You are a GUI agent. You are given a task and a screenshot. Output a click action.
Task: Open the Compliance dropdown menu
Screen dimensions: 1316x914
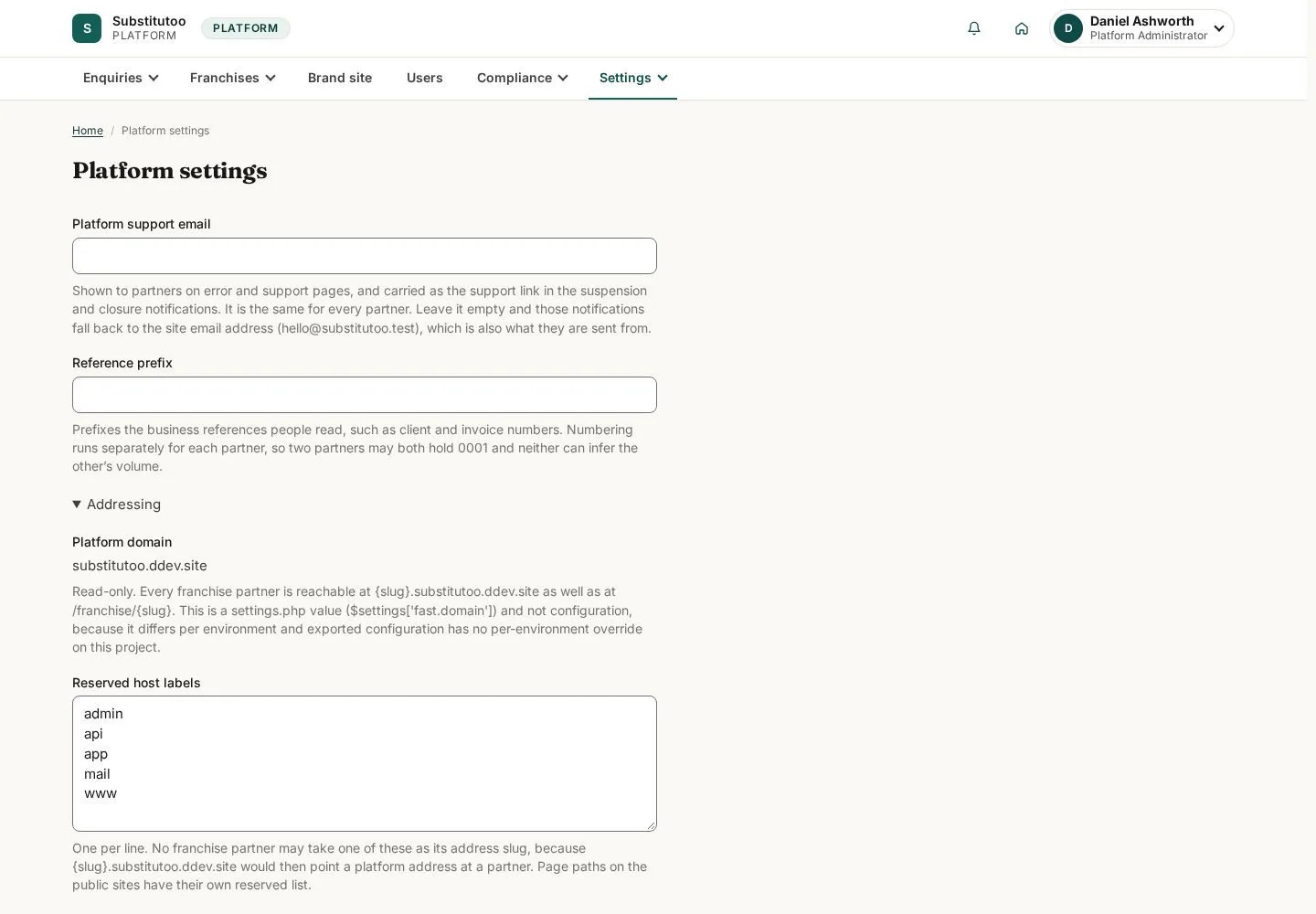point(522,78)
